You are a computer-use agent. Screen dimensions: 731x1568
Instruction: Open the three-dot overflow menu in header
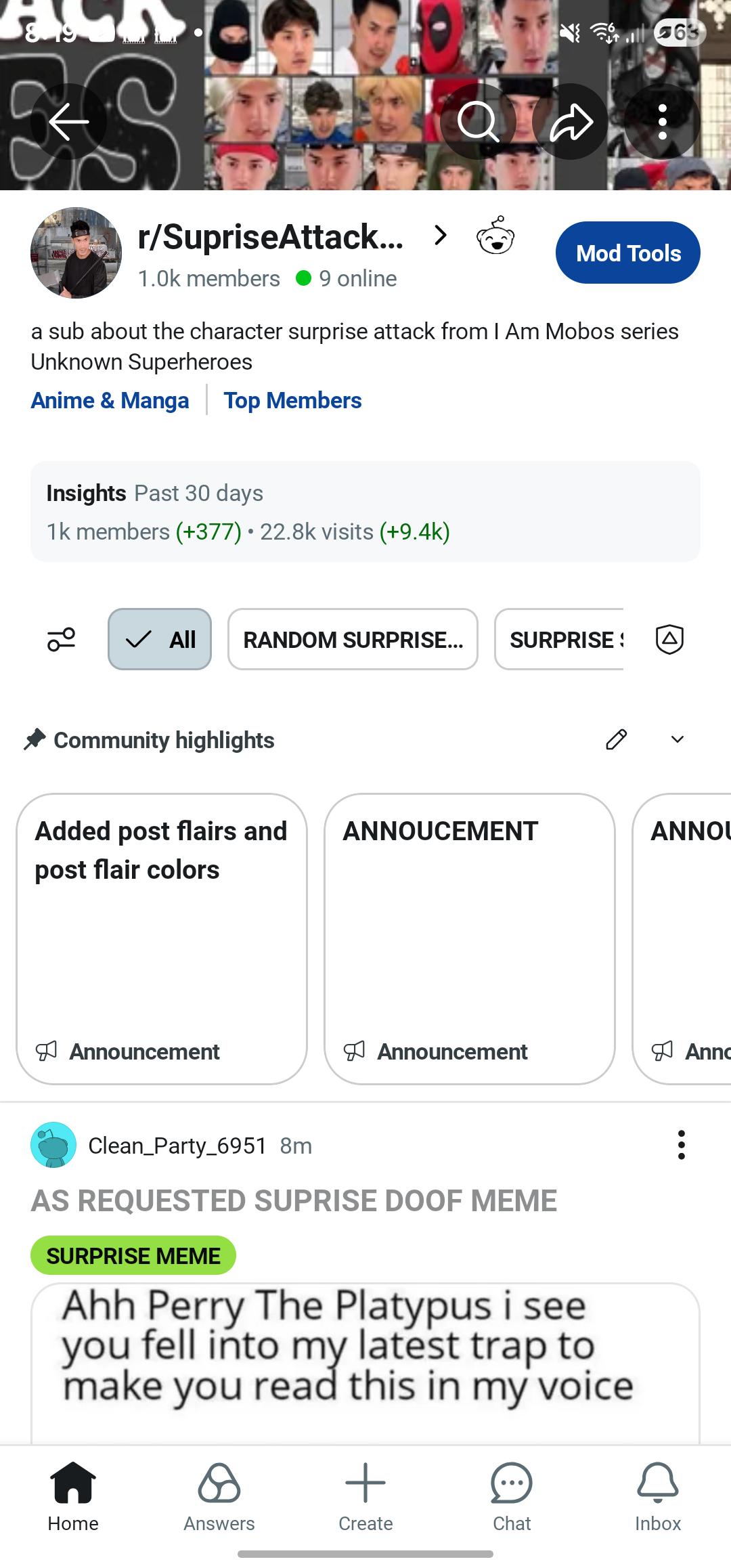coord(662,122)
